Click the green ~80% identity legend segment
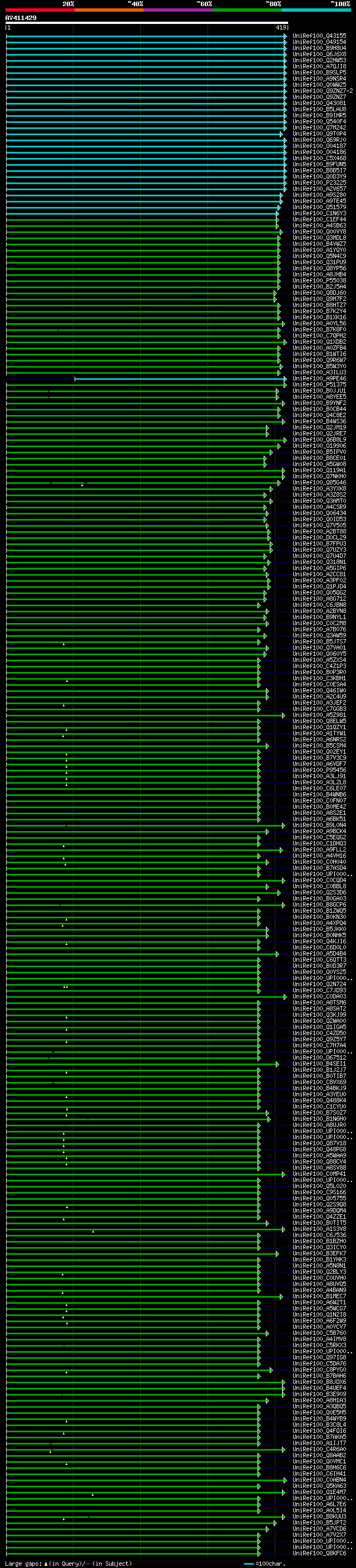356x1568 pixels. [x=247, y=11]
